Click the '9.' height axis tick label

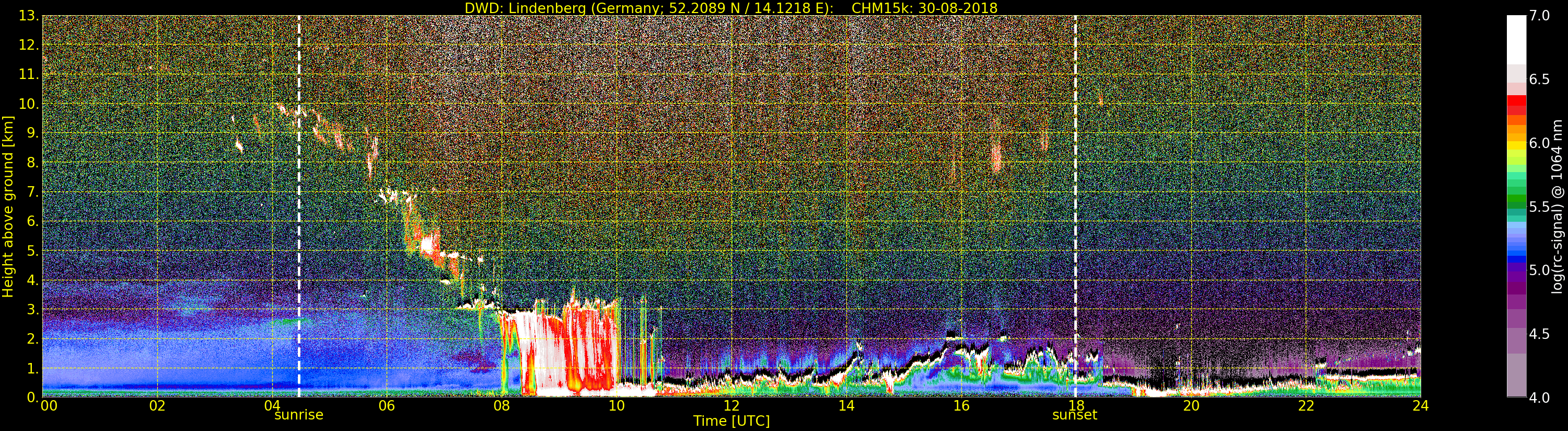point(32,133)
